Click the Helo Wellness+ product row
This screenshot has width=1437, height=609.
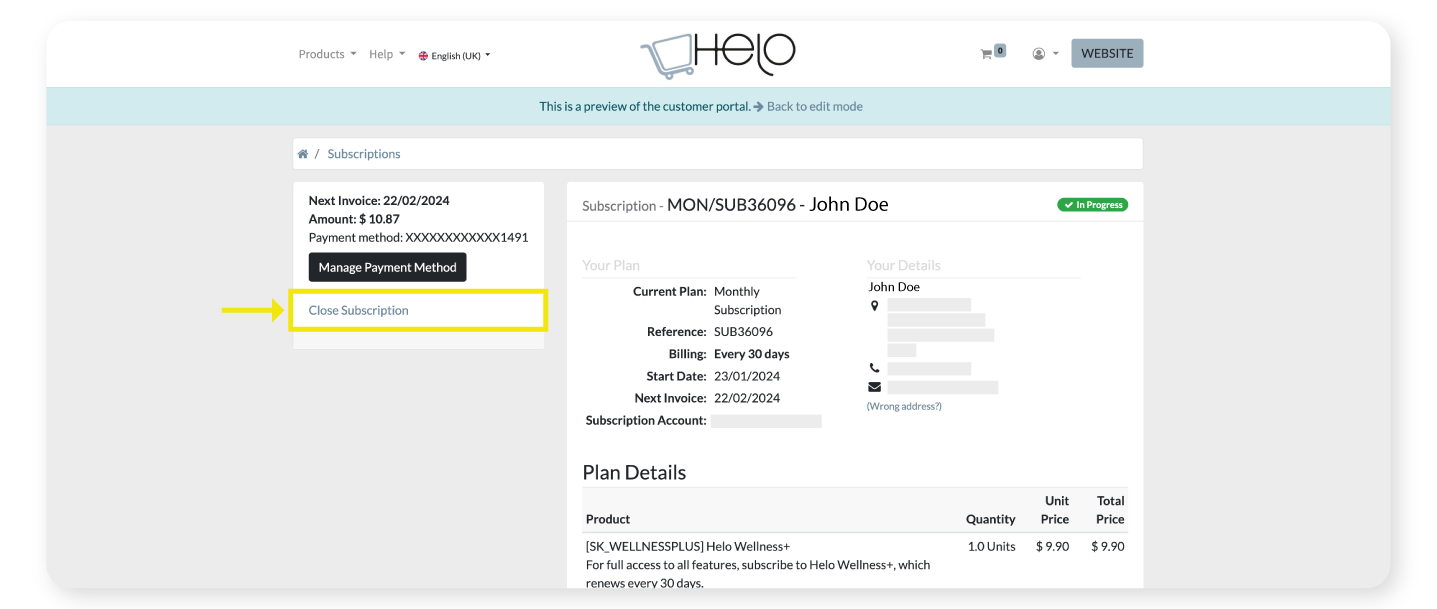click(688, 547)
